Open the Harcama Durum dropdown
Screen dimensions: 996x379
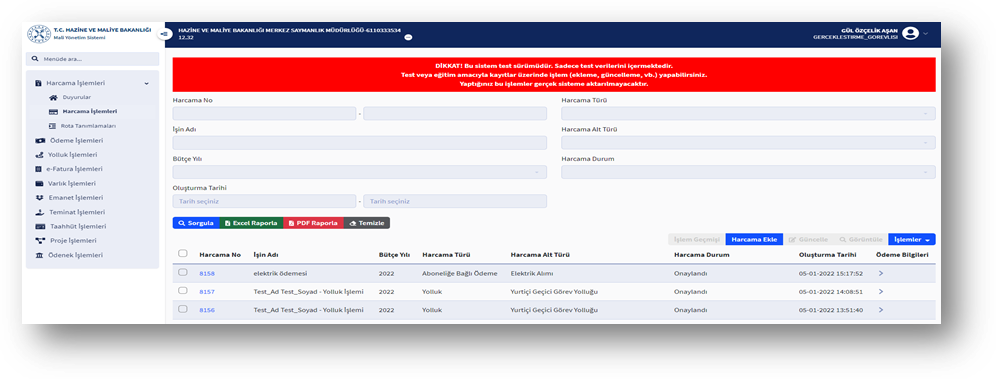tap(748, 172)
